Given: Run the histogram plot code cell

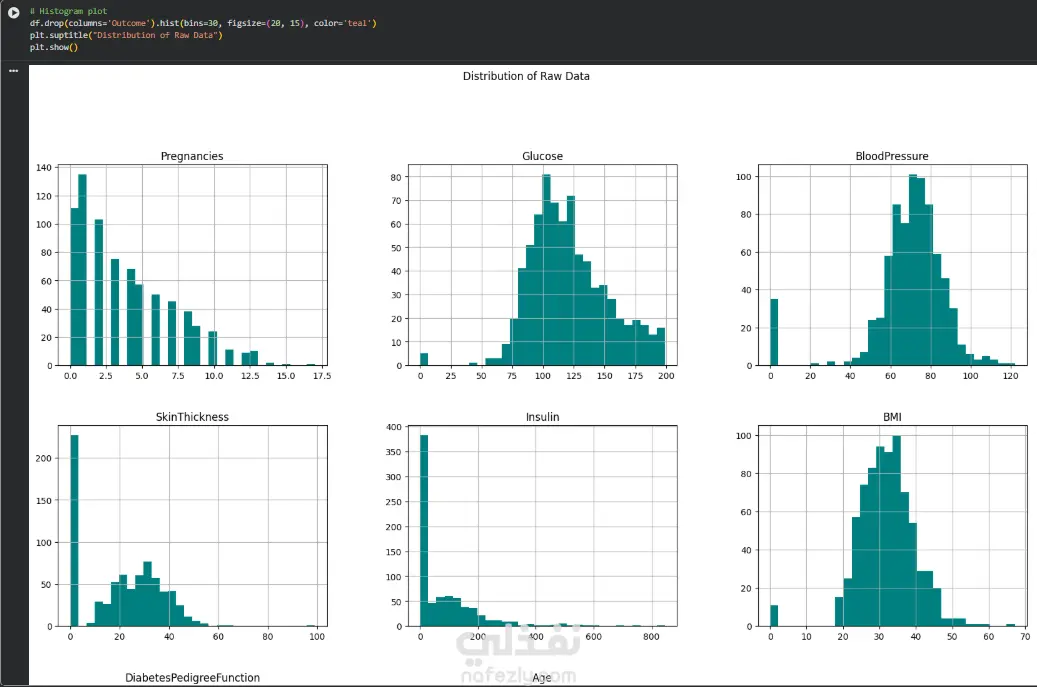Looking at the screenshot, I should (13, 12).
